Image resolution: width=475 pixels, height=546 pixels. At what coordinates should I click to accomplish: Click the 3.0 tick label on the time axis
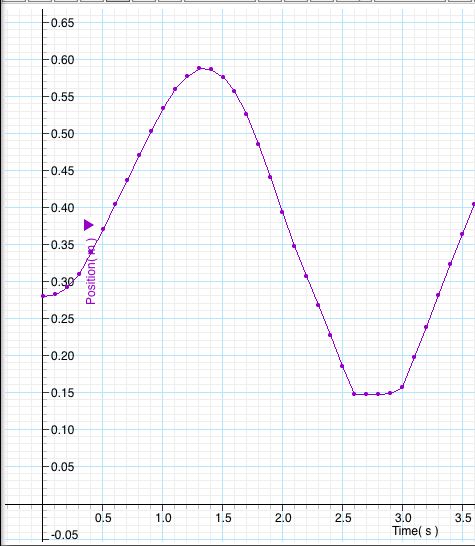403,518
